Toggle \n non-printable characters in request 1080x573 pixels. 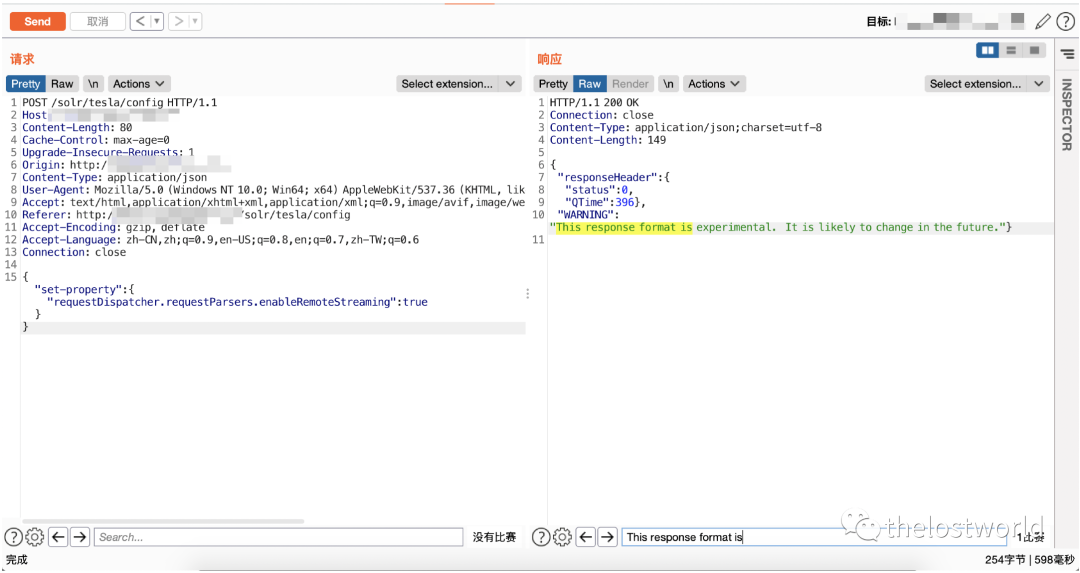[x=93, y=84]
